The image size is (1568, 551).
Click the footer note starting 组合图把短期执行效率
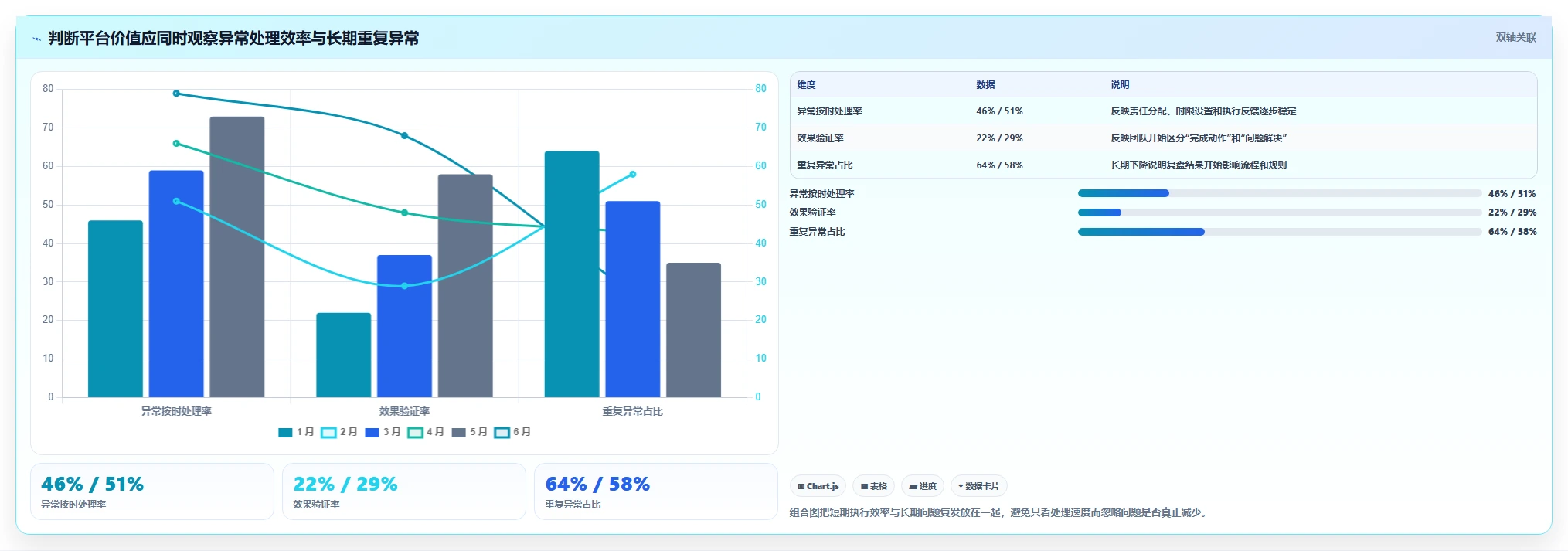pyautogui.click(x=1000, y=512)
